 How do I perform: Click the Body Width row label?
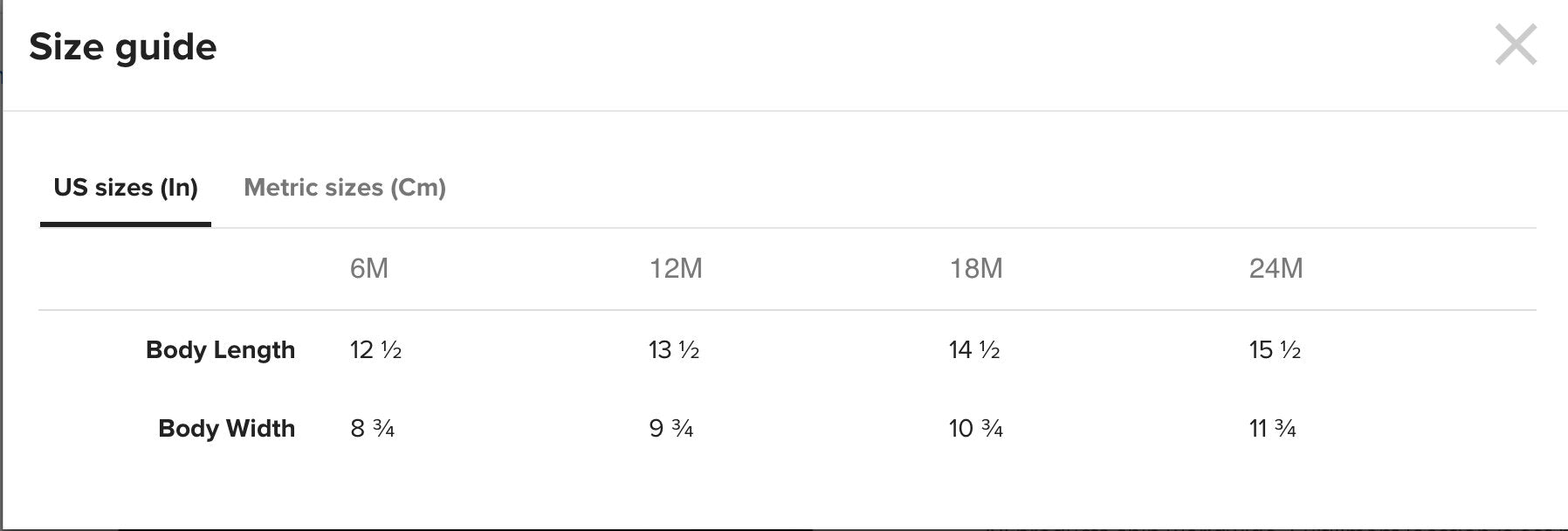(x=226, y=428)
